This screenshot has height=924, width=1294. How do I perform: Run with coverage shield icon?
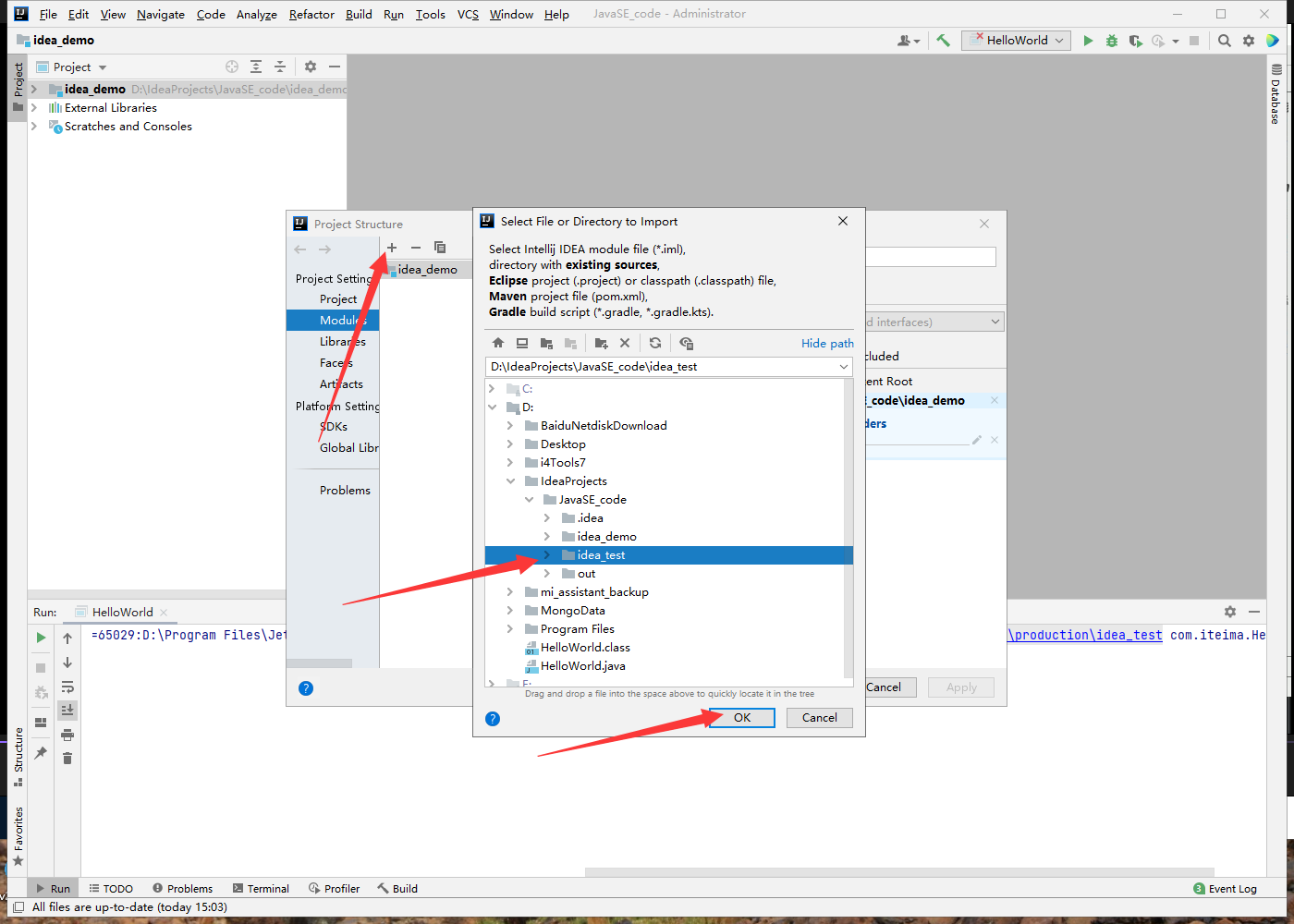coord(1135,41)
